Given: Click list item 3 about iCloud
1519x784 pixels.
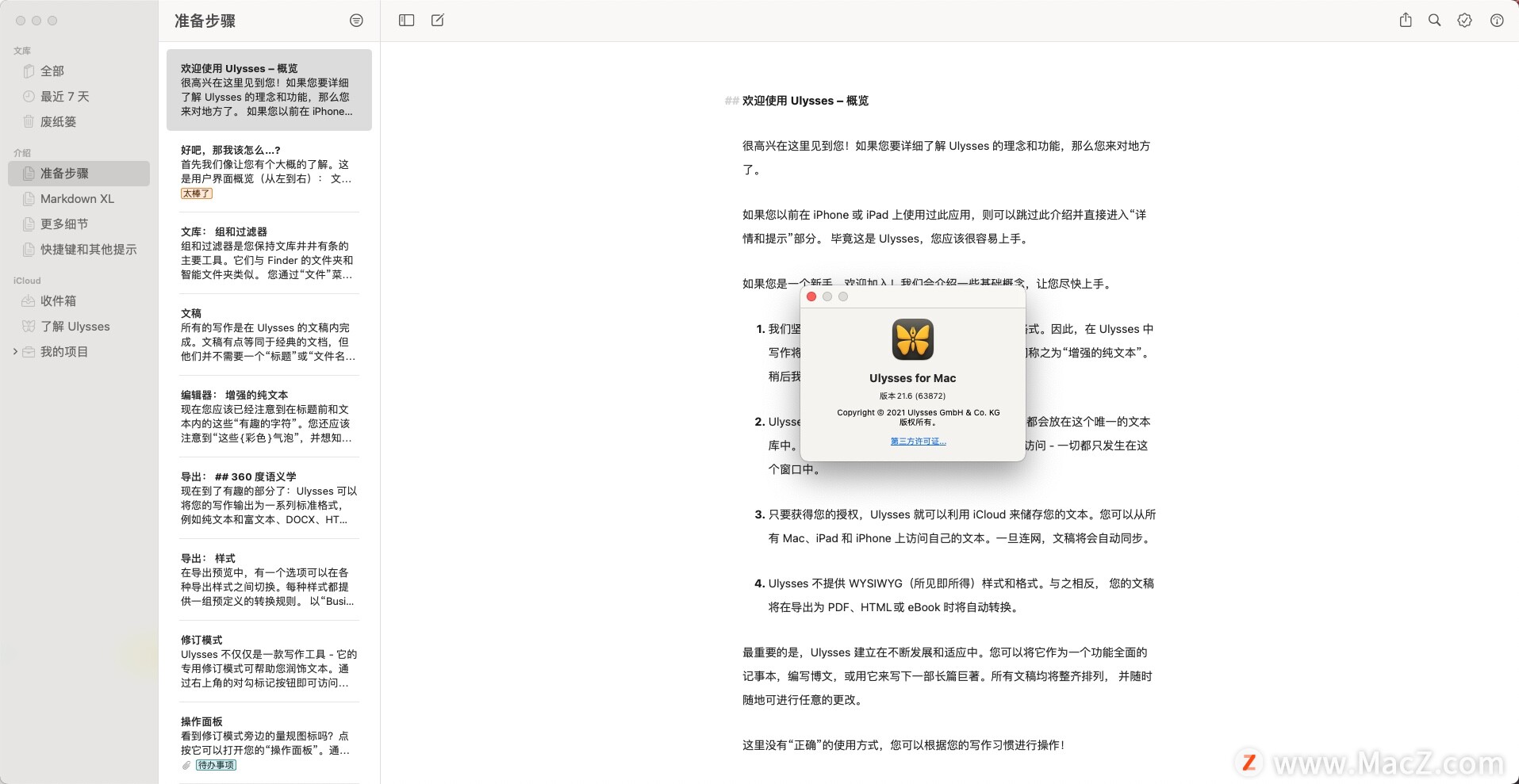Looking at the screenshot, I should coord(955,526).
